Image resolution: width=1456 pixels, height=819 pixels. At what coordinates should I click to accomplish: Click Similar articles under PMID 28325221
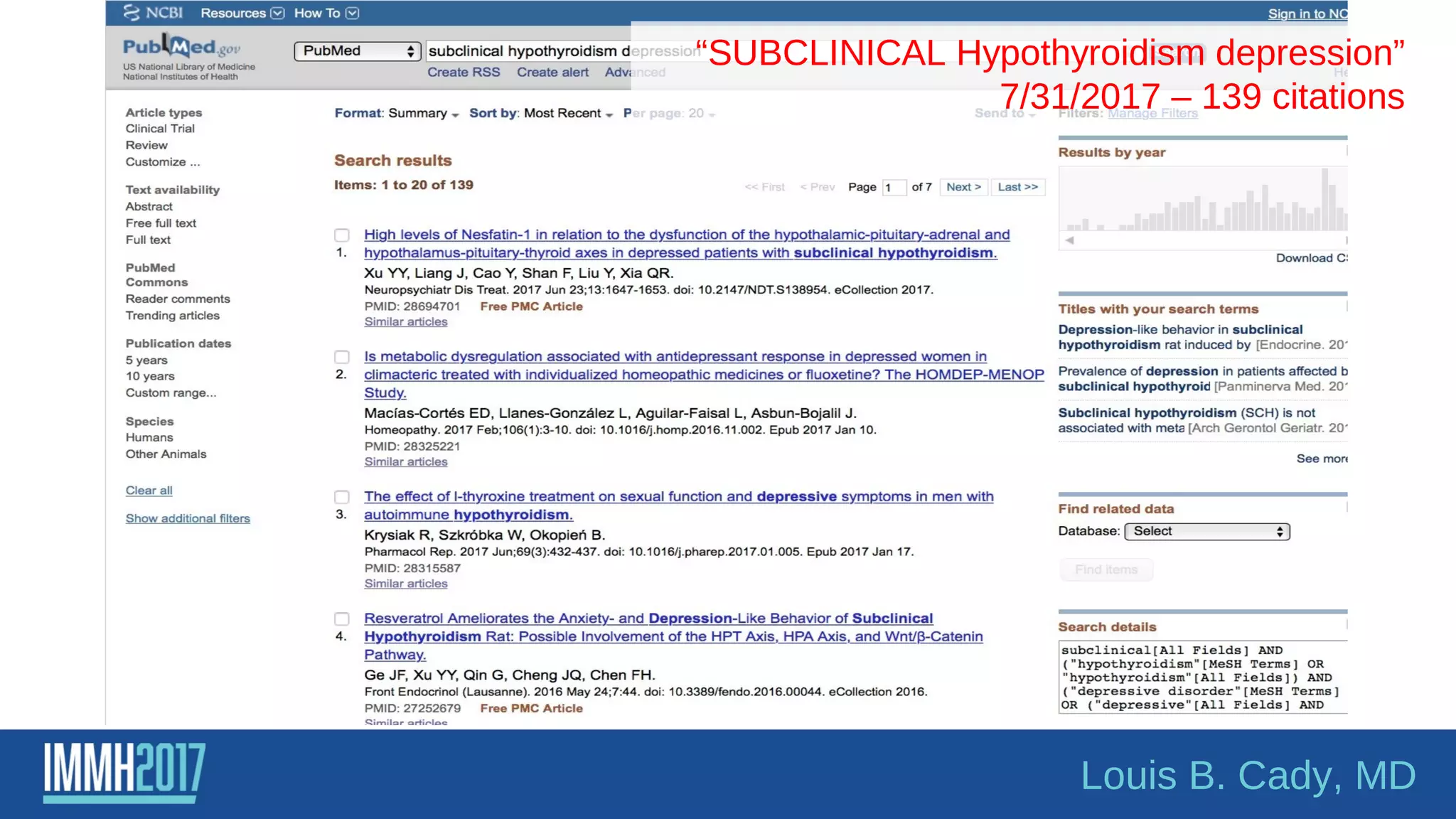(x=406, y=462)
